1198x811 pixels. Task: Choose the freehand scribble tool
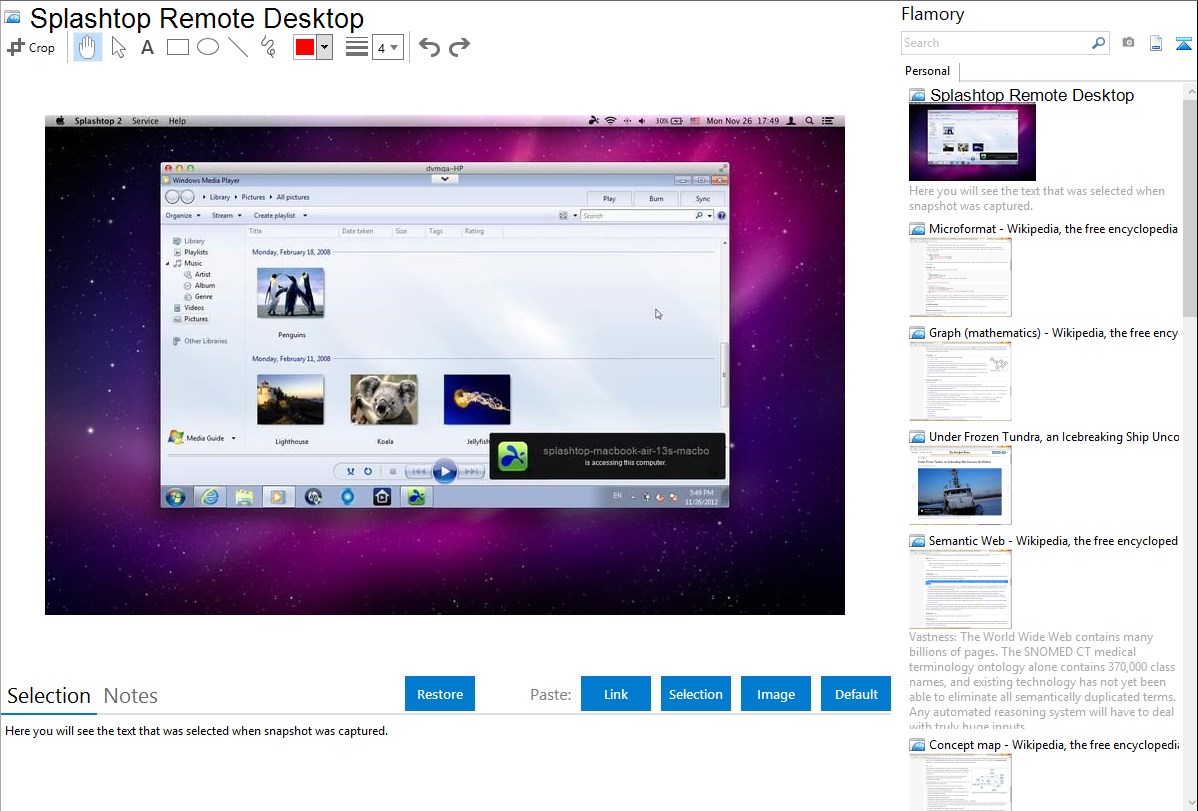click(268, 47)
